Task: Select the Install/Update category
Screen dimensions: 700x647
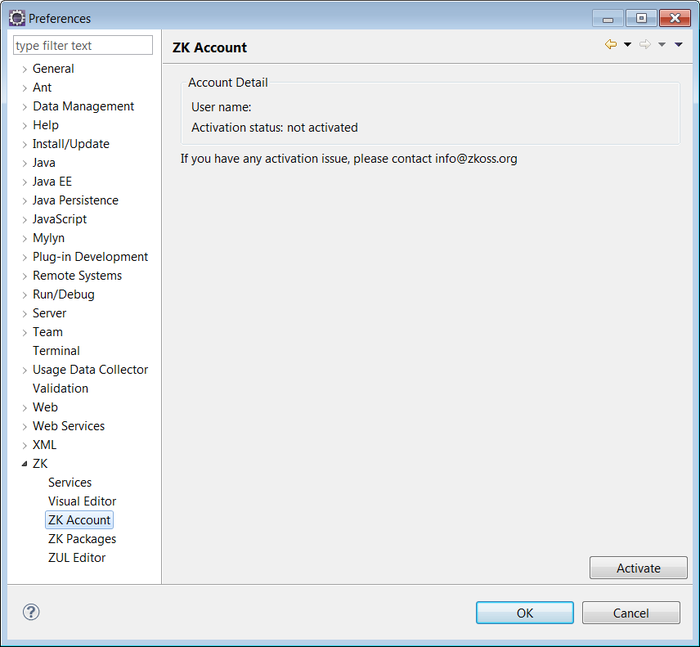Action: (x=71, y=144)
